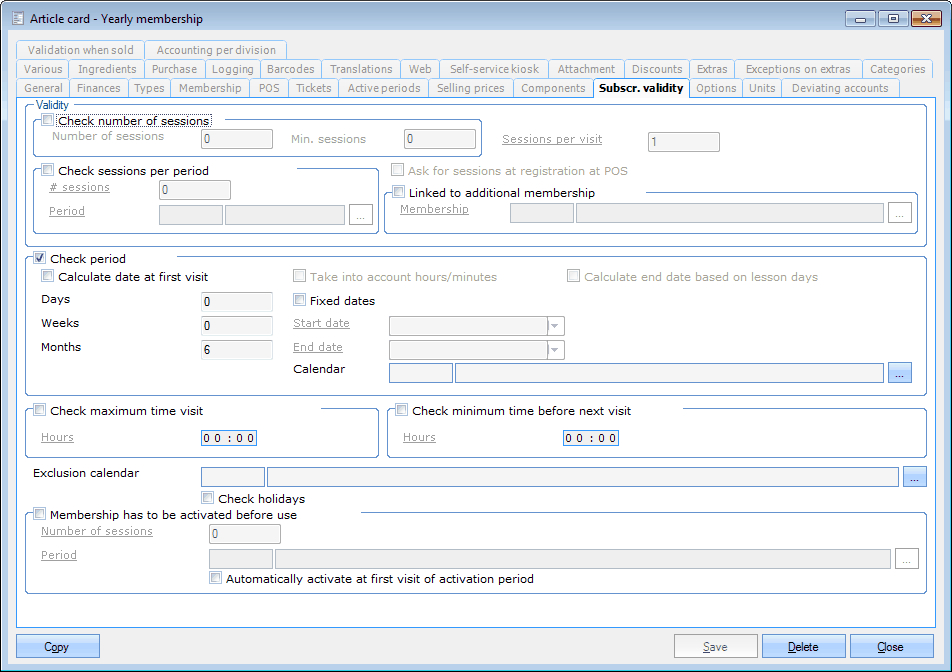Viewport: 952px width, 672px height.
Task: Click activation Period browse button
Action: coord(906,559)
